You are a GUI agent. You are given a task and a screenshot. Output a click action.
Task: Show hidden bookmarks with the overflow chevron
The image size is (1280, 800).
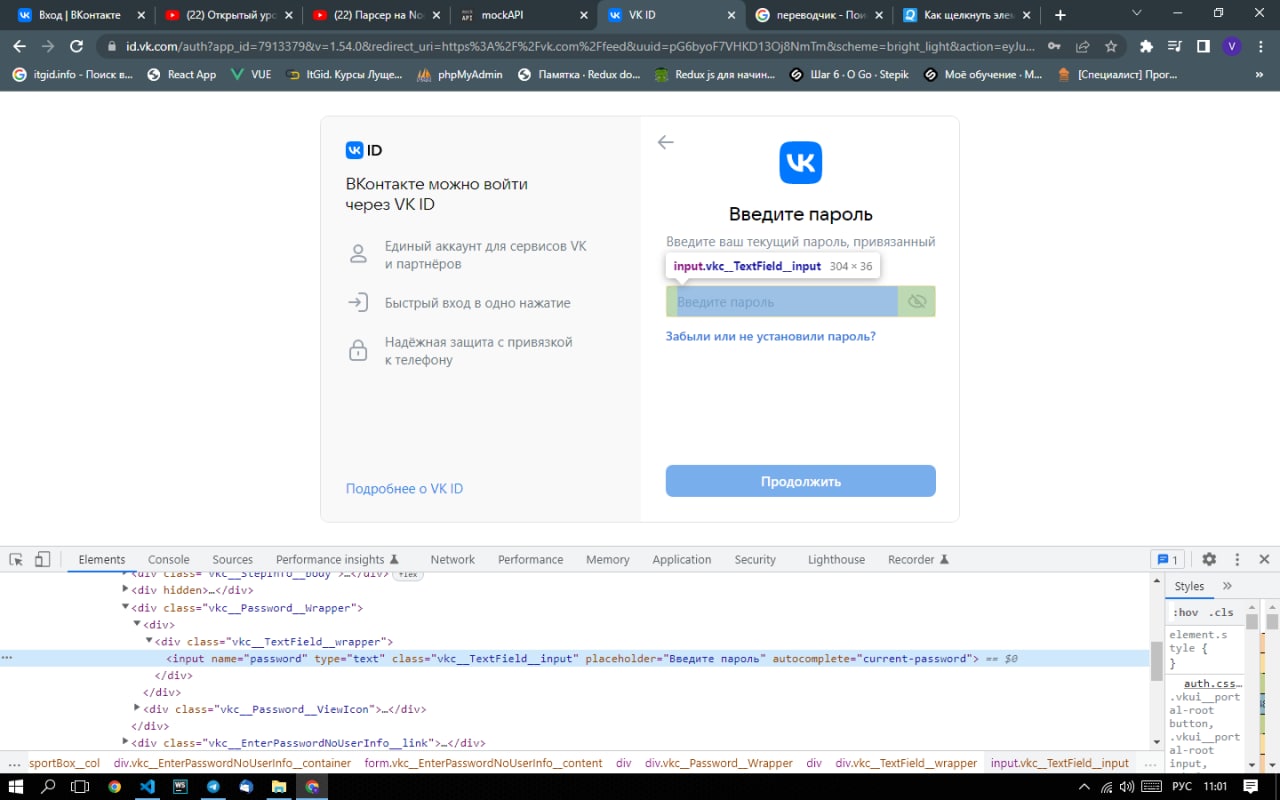click(x=1258, y=75)
